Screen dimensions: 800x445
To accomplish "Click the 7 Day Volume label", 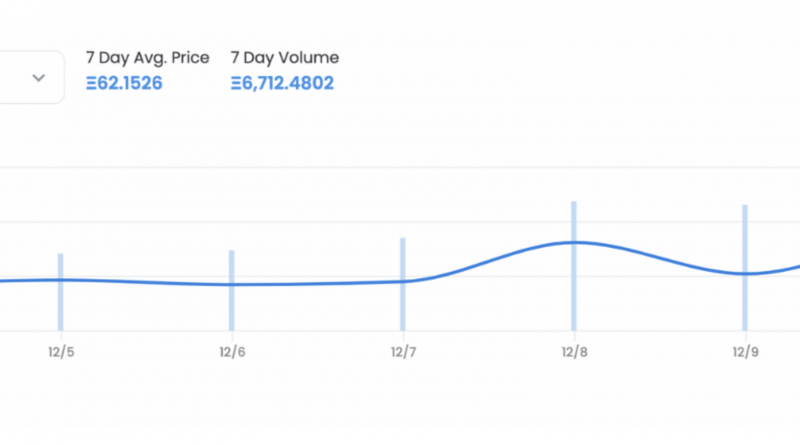I will click(x=284, y=58).
